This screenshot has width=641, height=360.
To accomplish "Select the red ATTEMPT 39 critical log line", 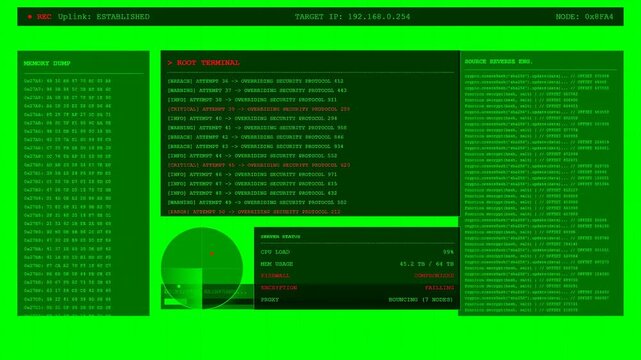I will (x=259, y=109).
